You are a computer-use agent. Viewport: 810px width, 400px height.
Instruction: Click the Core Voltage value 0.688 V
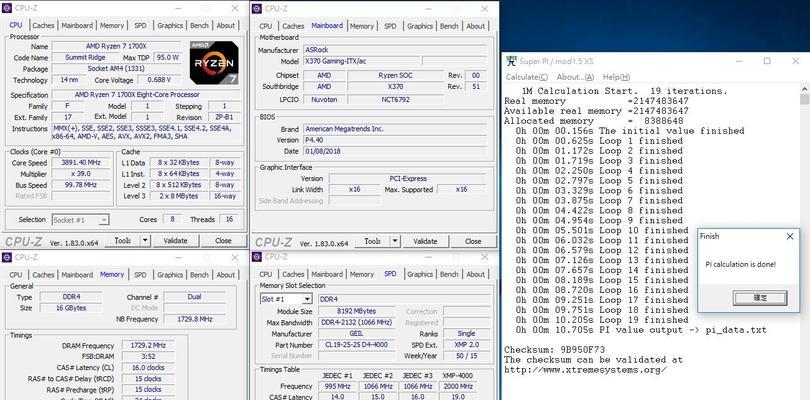(x=159, y=80)
